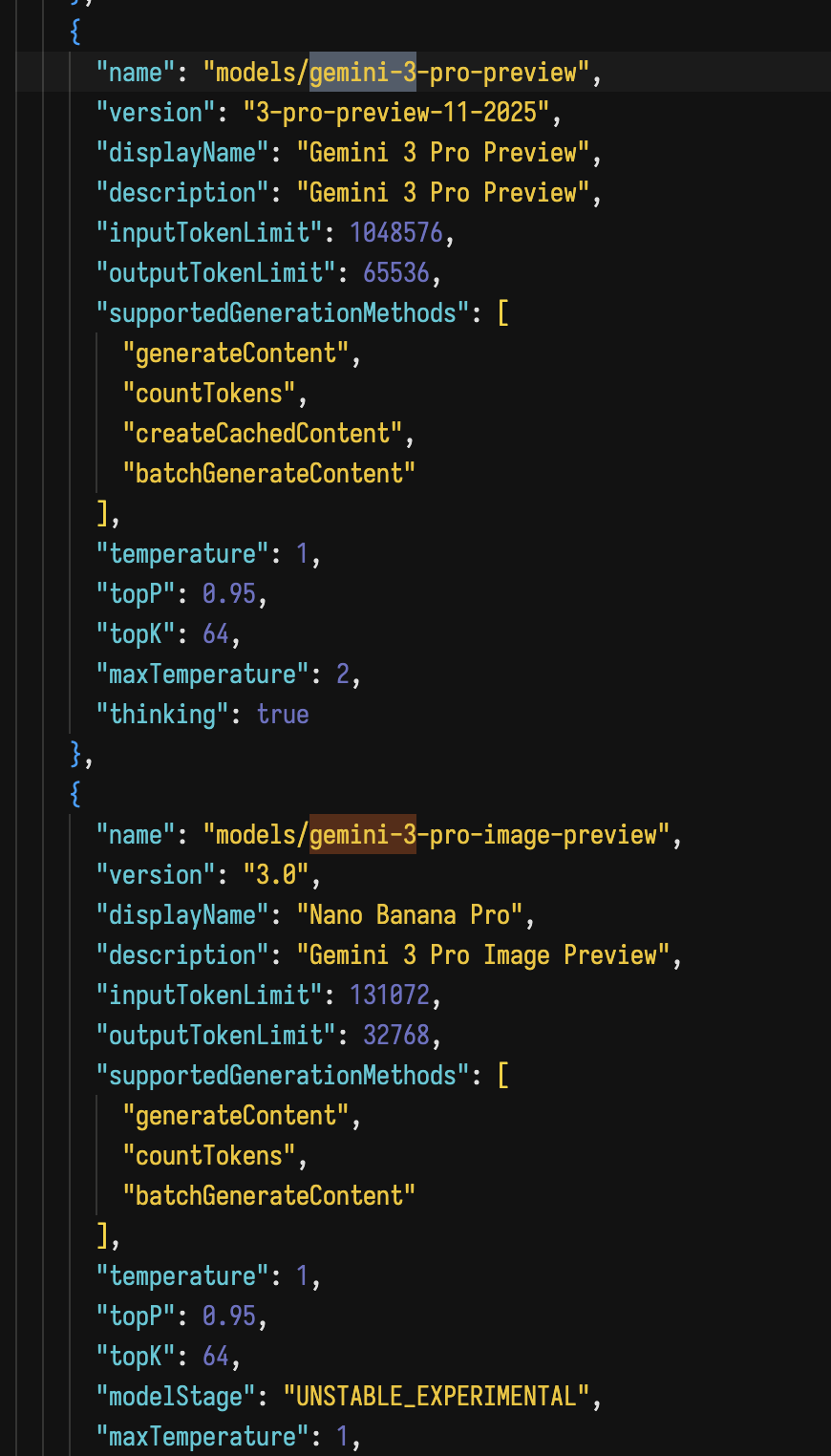Click the UNSTABLE_EXPERIMENTAL model stage value

click(437, 1397)
